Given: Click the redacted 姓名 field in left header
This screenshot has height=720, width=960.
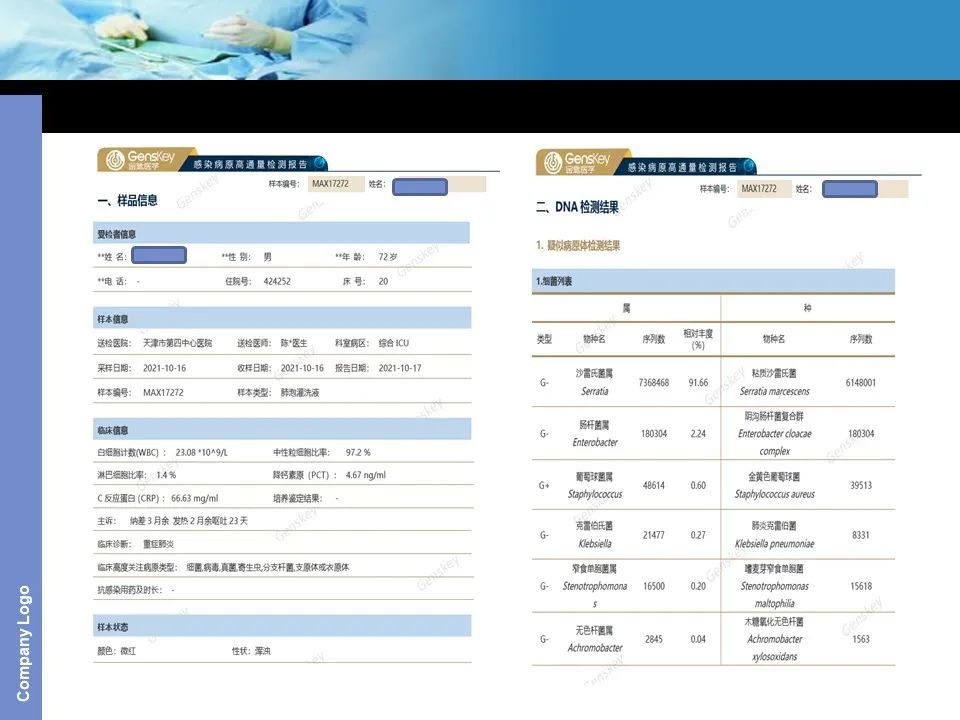Looking at the screenshot, I should (x=420, y=186).
